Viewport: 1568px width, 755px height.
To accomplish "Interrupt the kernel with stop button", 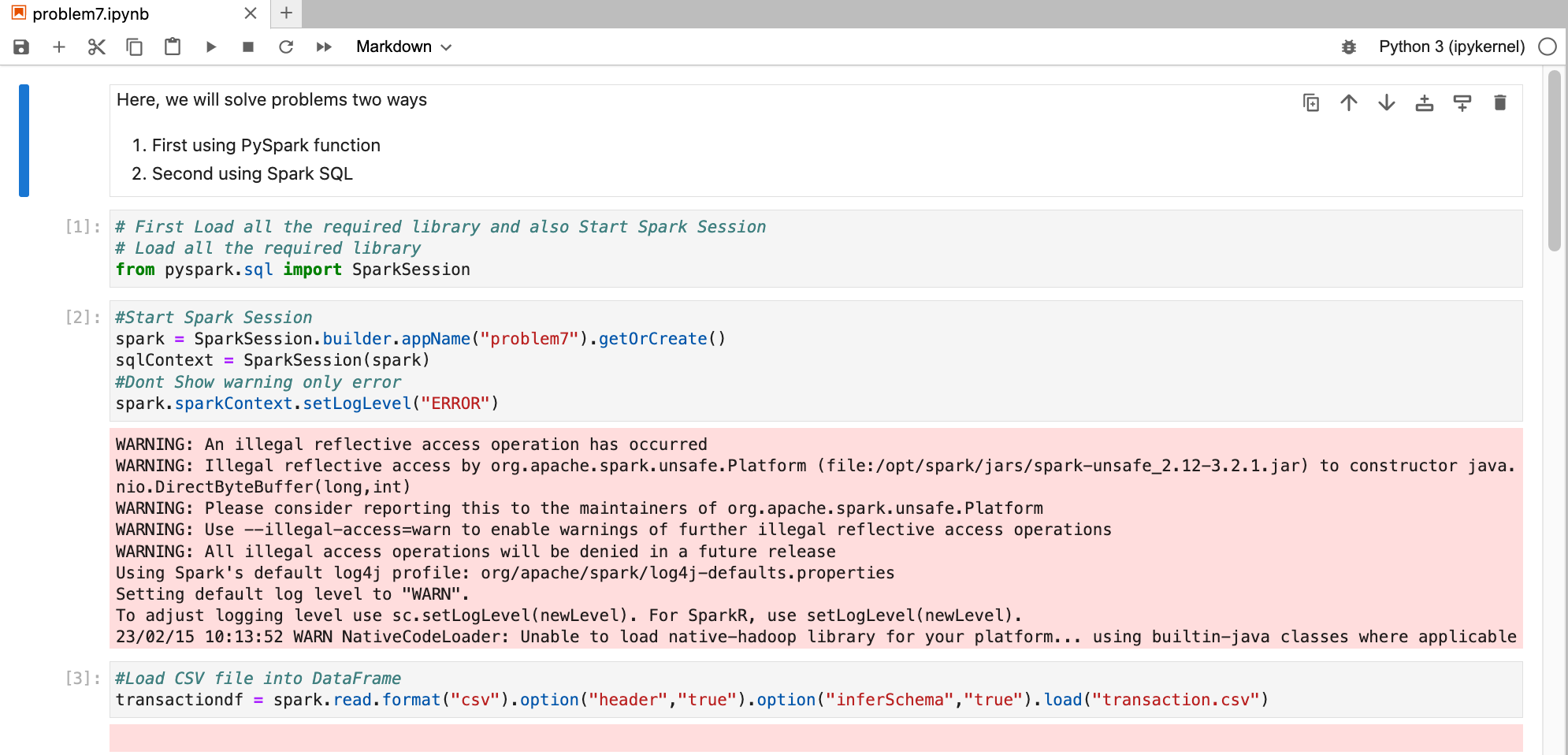I will point(248,47).
